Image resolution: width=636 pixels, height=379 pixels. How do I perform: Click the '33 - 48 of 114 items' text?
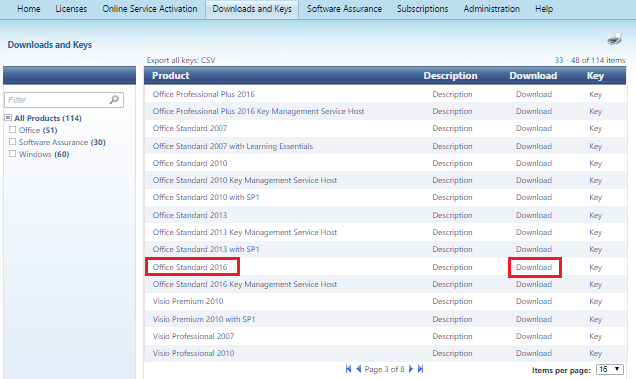tap(590, 60)
